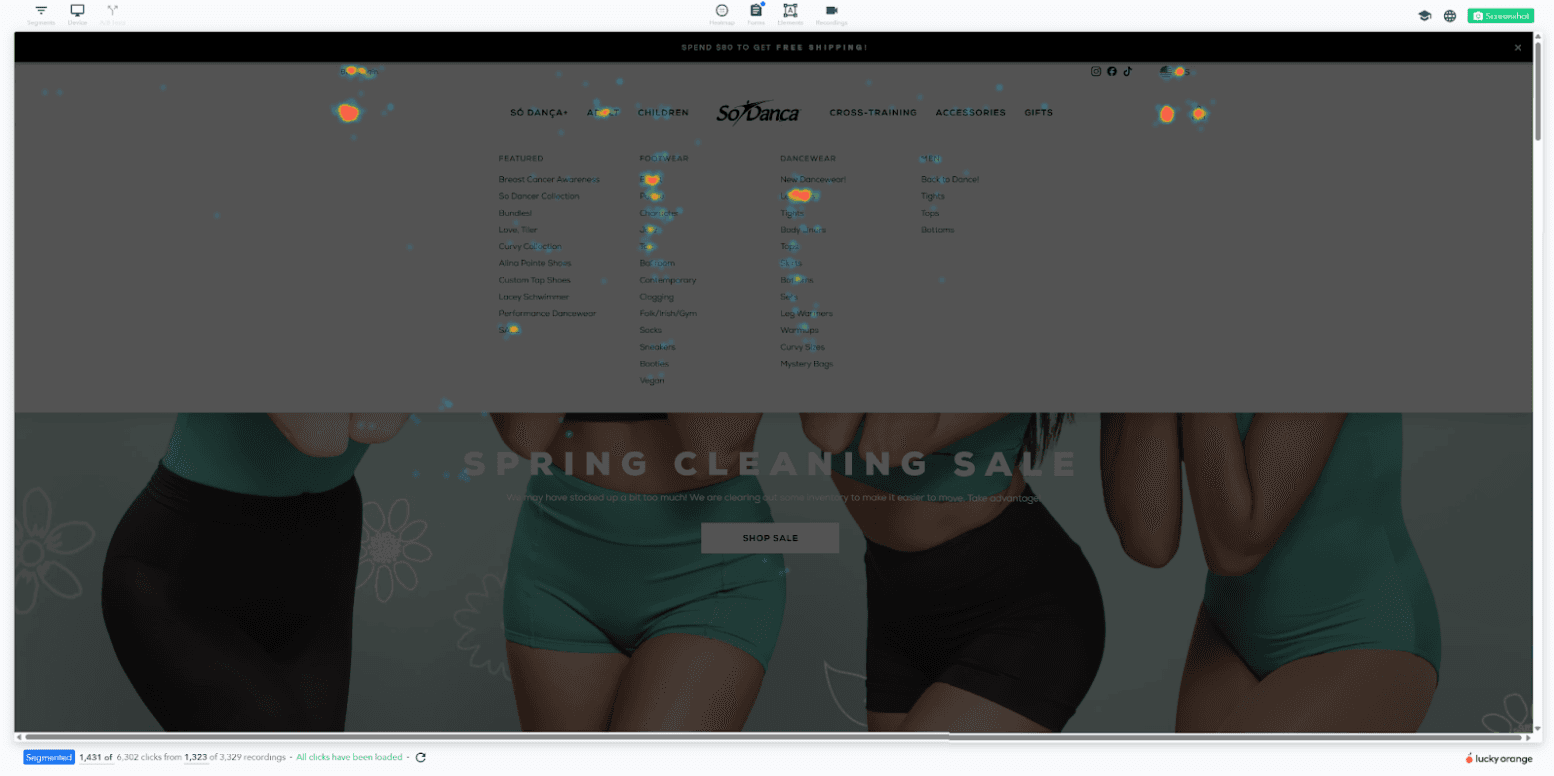1554x776 pixels.
Task: Open the Instagram icon in the site header
Action: (1094, 71)
